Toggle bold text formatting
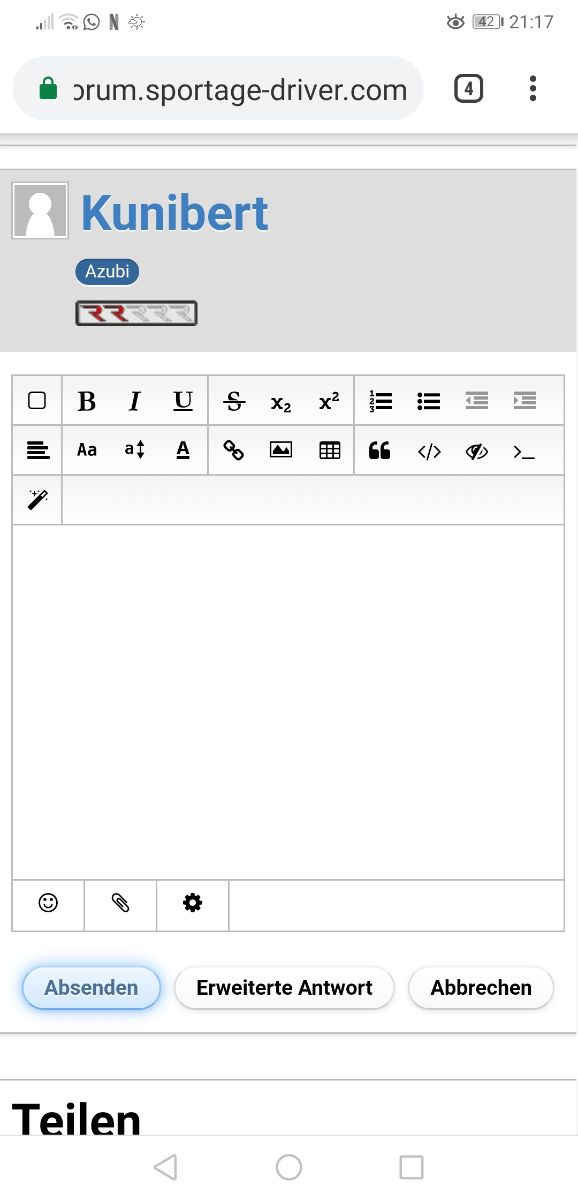Viewport: 578px width, 1200px height. pyautogui.click(x=87, y=401)
